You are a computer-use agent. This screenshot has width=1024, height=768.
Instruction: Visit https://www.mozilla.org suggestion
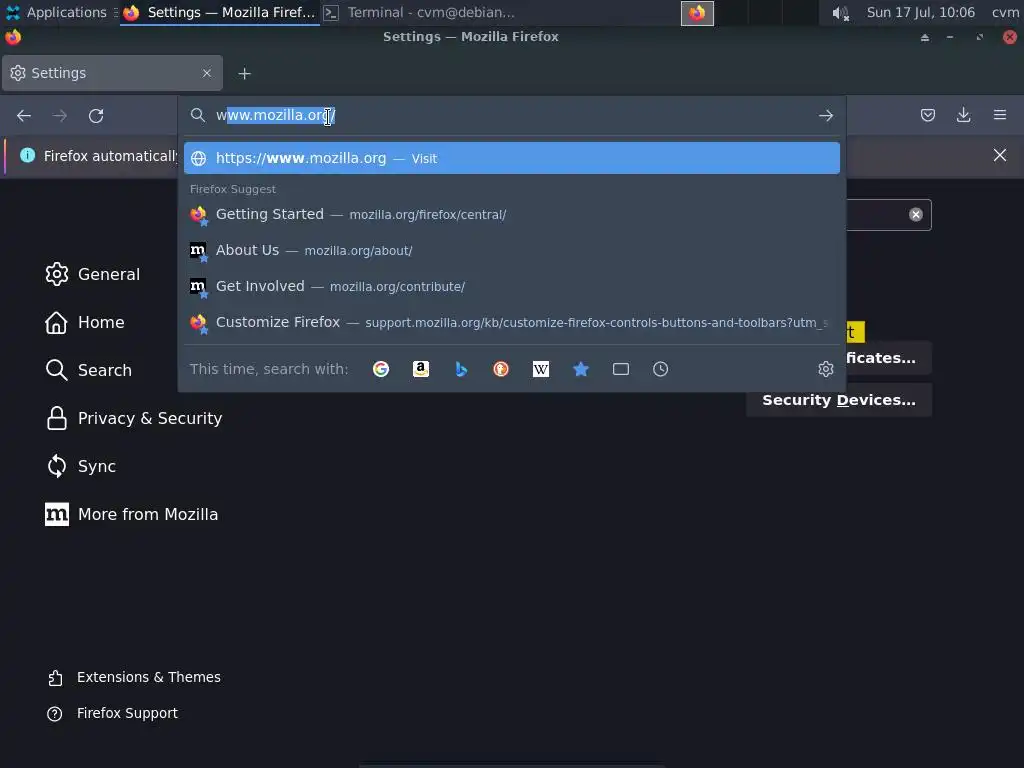511,158
